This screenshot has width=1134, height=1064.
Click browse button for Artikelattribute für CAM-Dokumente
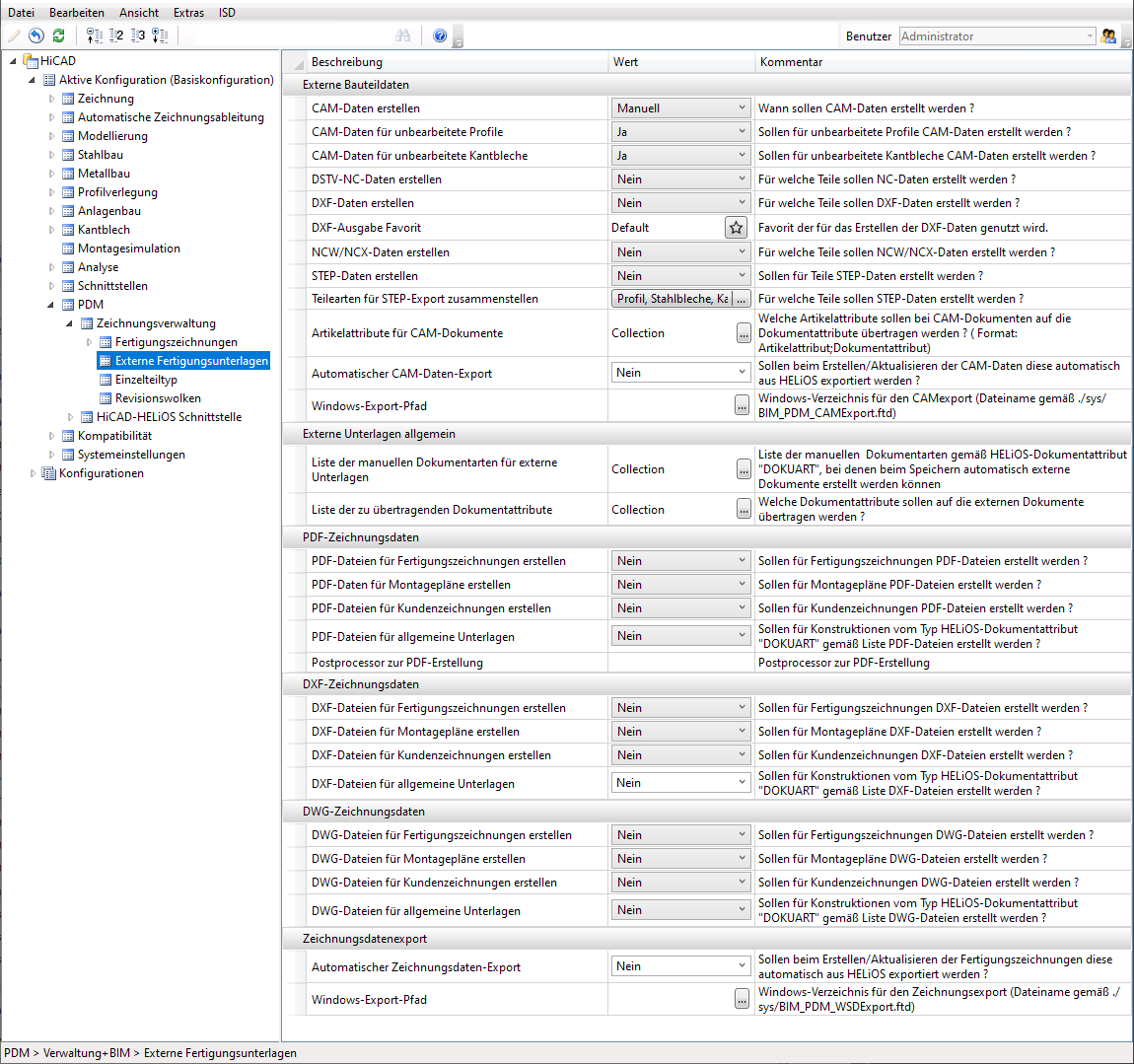pyautogui.click(x=744, y=334)
